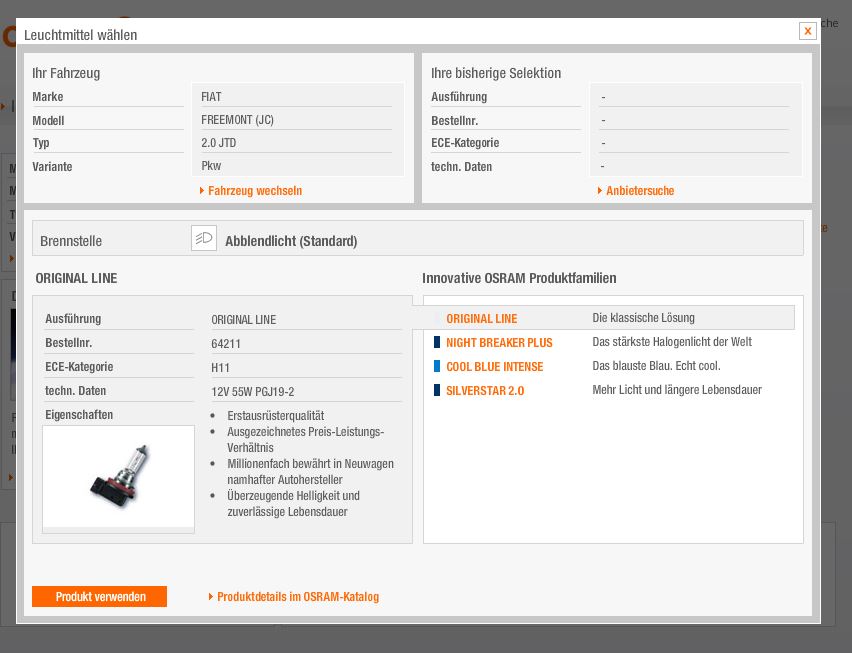Click the arrow before Fahrzeug wechseln
852x653 pixels.
click(202, 190)
